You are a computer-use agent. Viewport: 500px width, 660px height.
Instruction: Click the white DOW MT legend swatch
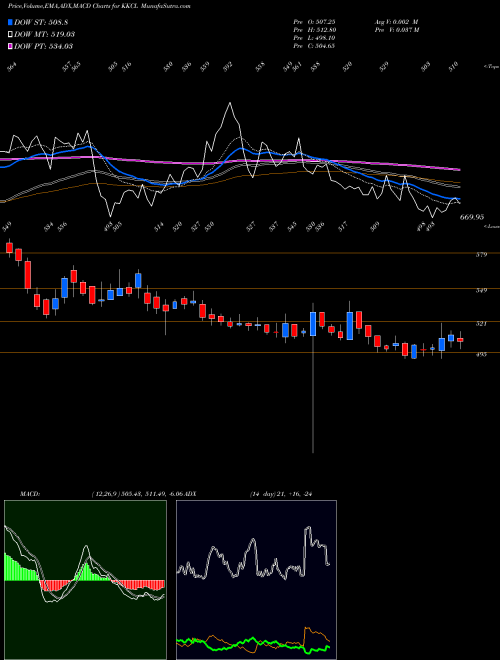click(11, 34)
